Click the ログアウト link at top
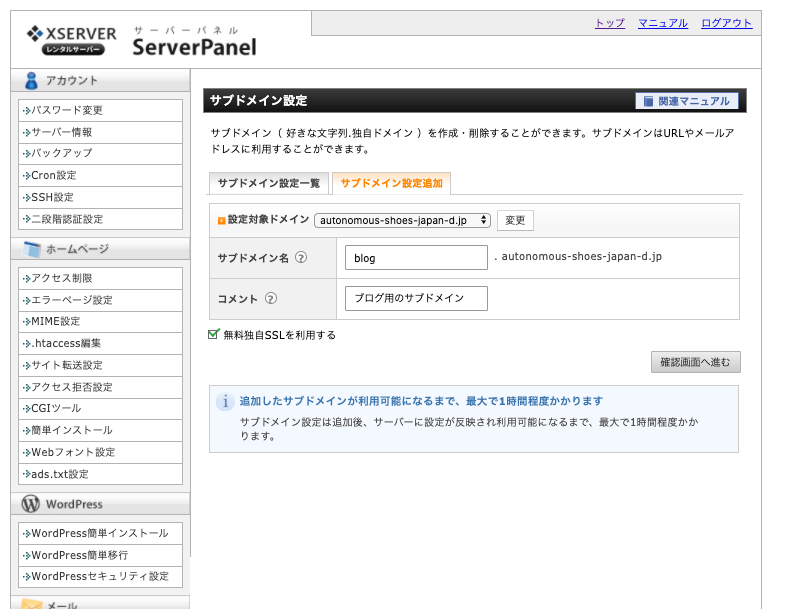The image size is (801, 609). point(726,23)
